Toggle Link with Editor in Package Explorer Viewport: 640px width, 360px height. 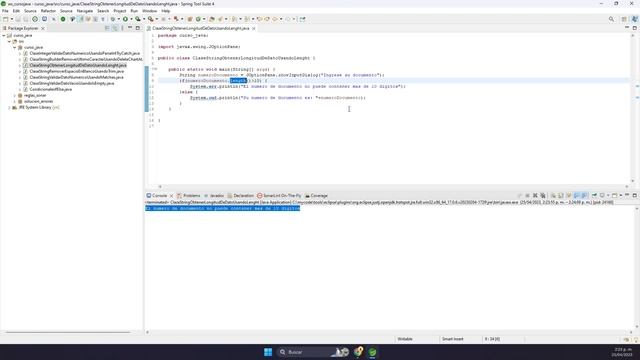(115, 28)
